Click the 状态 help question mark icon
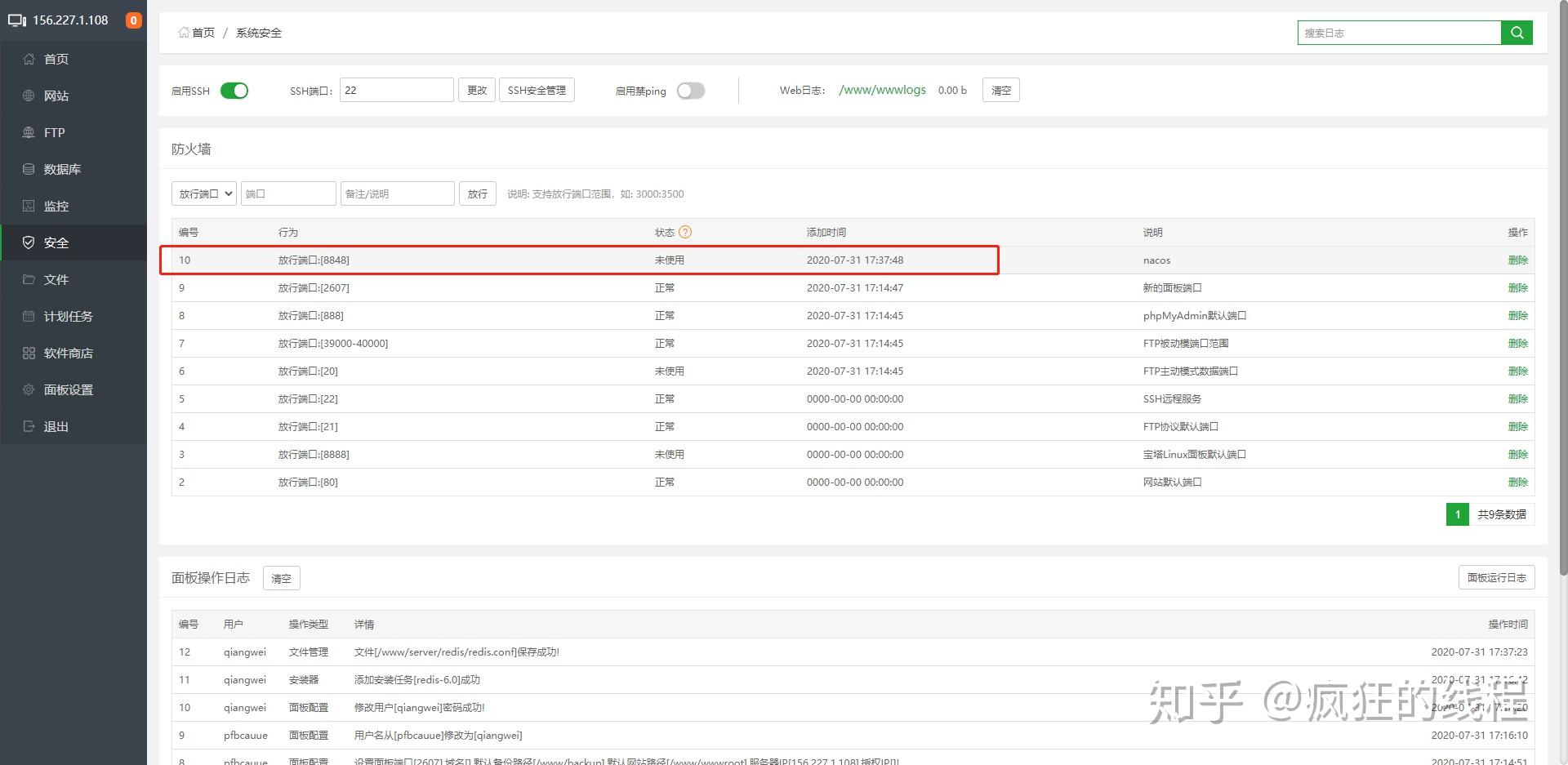 (685, 232)
